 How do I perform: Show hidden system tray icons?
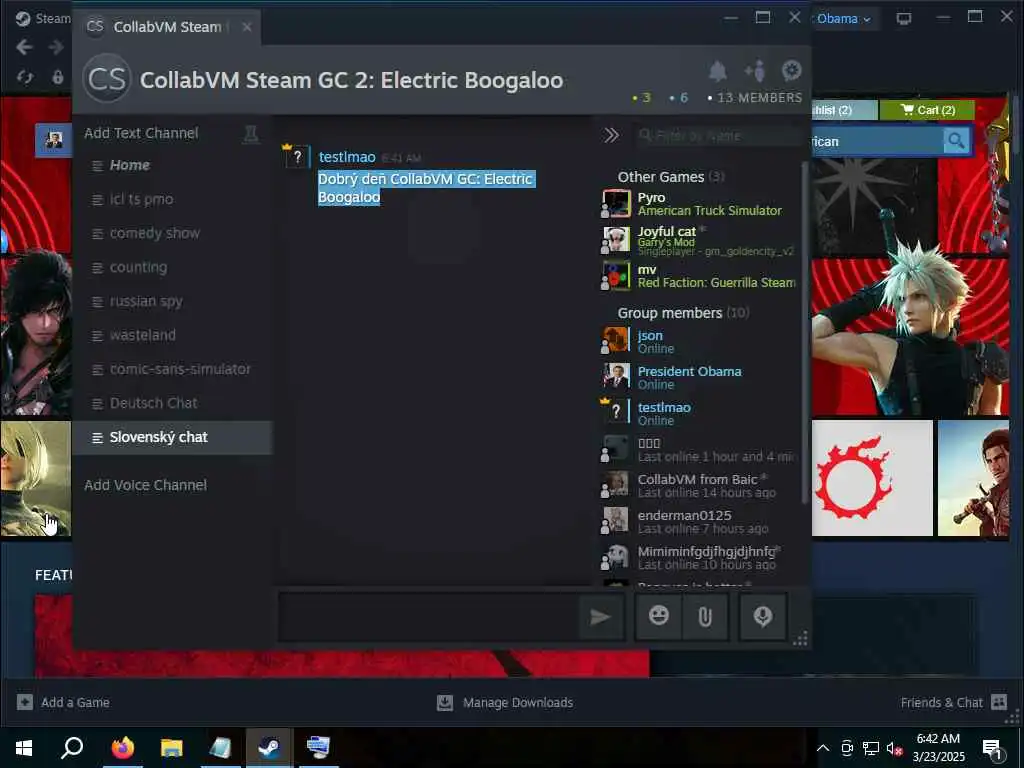click(x=823, y=748)
